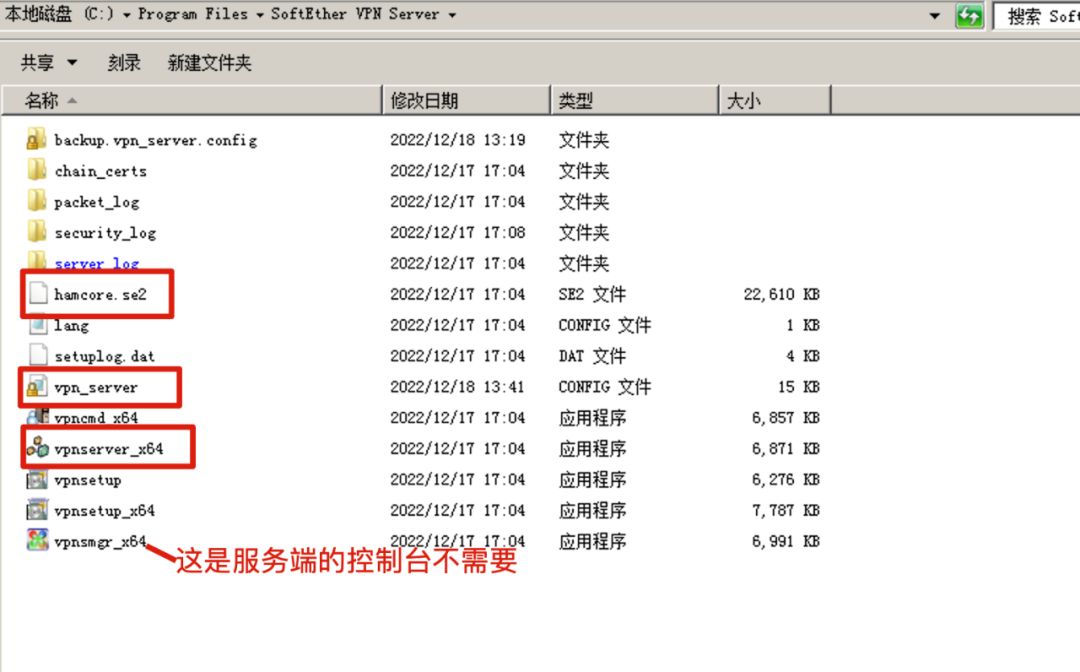Select the lang file name
Screen dimensions: 1080x672
coord(72,326)
